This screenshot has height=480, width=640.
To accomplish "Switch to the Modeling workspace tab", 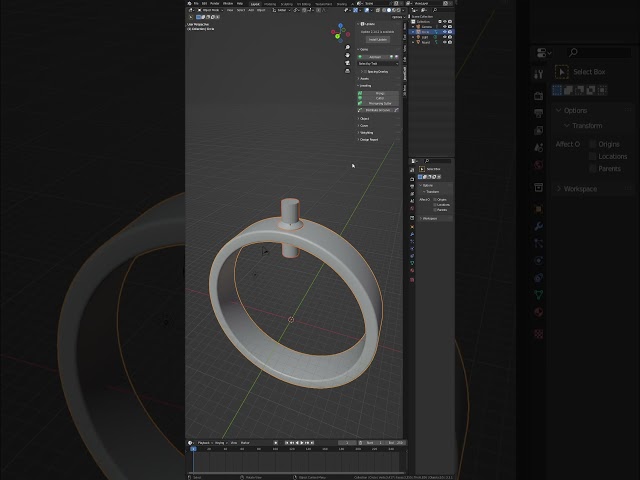I will 270,4.
